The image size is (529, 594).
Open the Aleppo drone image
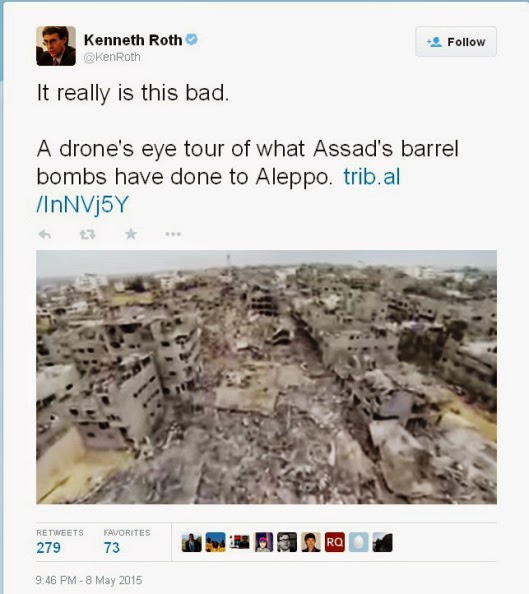tap(266, 377)
